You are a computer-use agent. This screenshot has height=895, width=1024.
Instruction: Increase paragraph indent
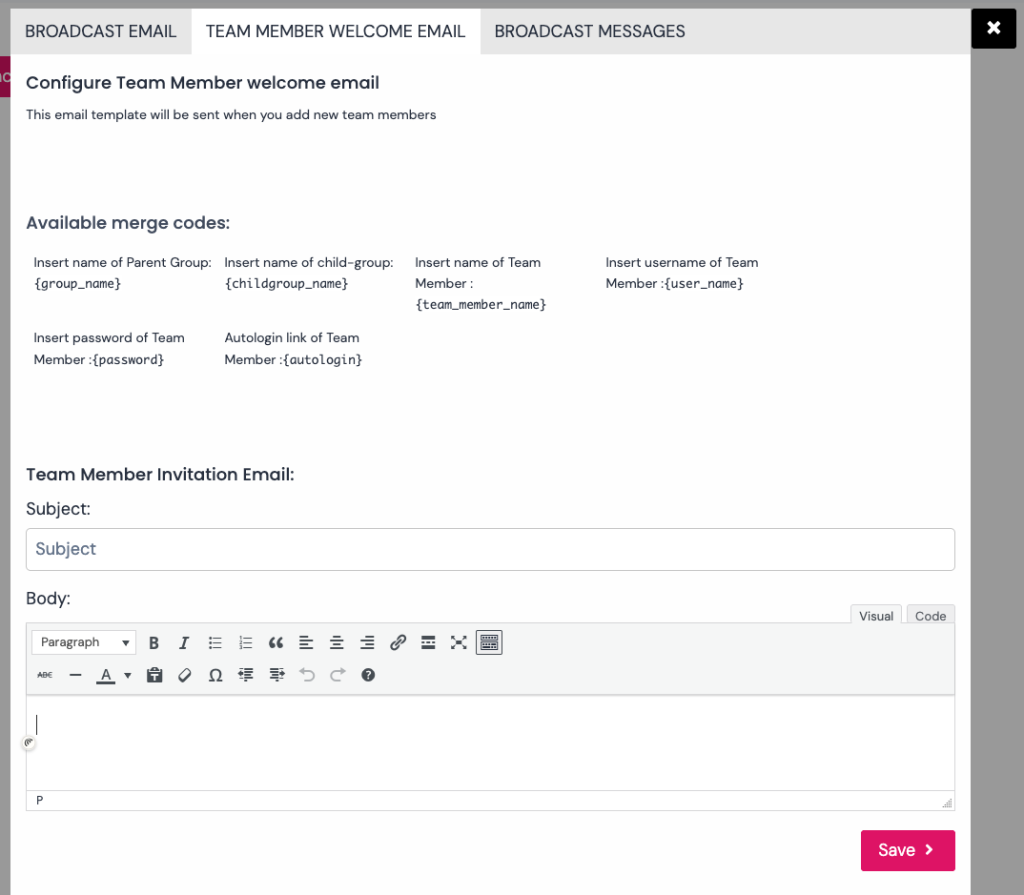tap(277, 675)
